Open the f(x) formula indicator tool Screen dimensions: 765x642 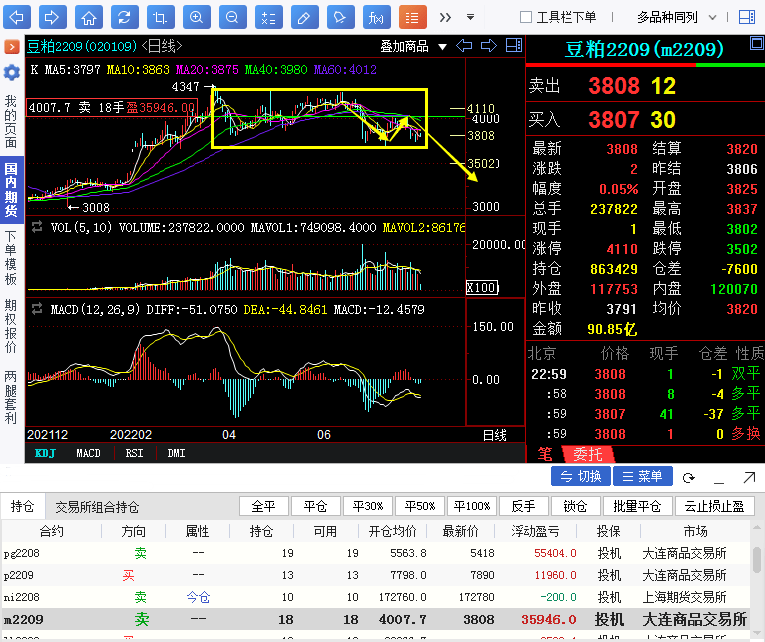pos(375,17)
